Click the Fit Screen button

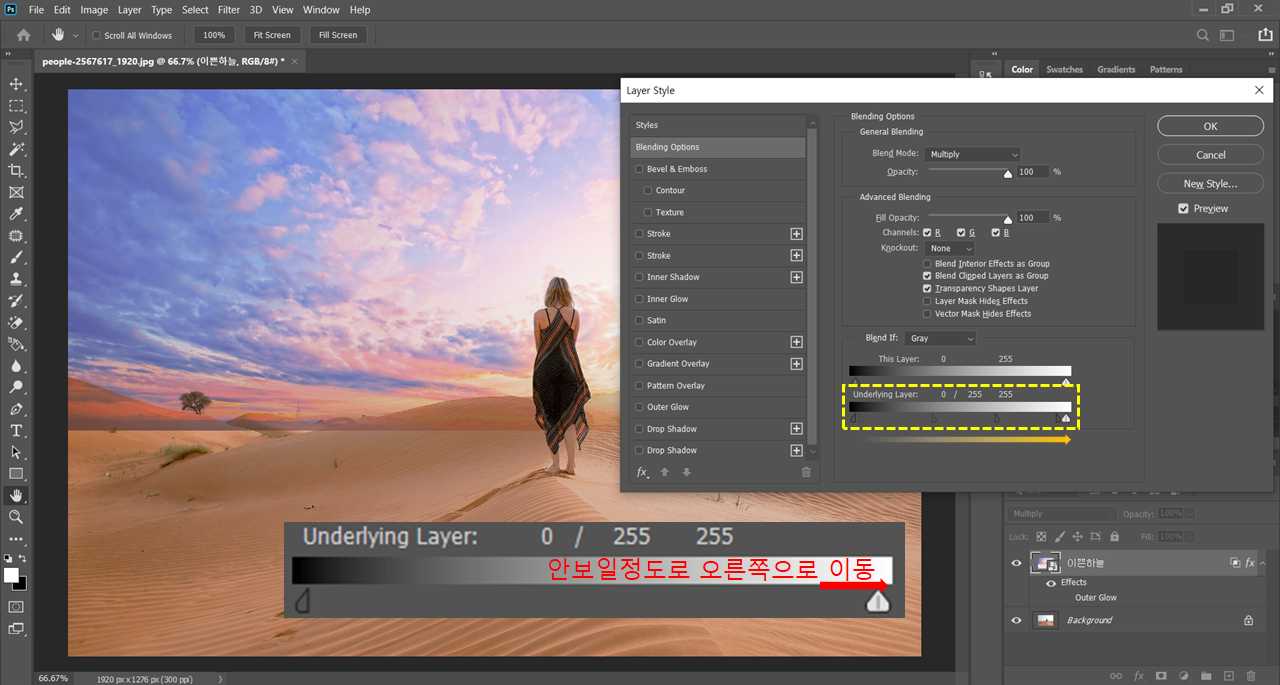pos(272,35)
